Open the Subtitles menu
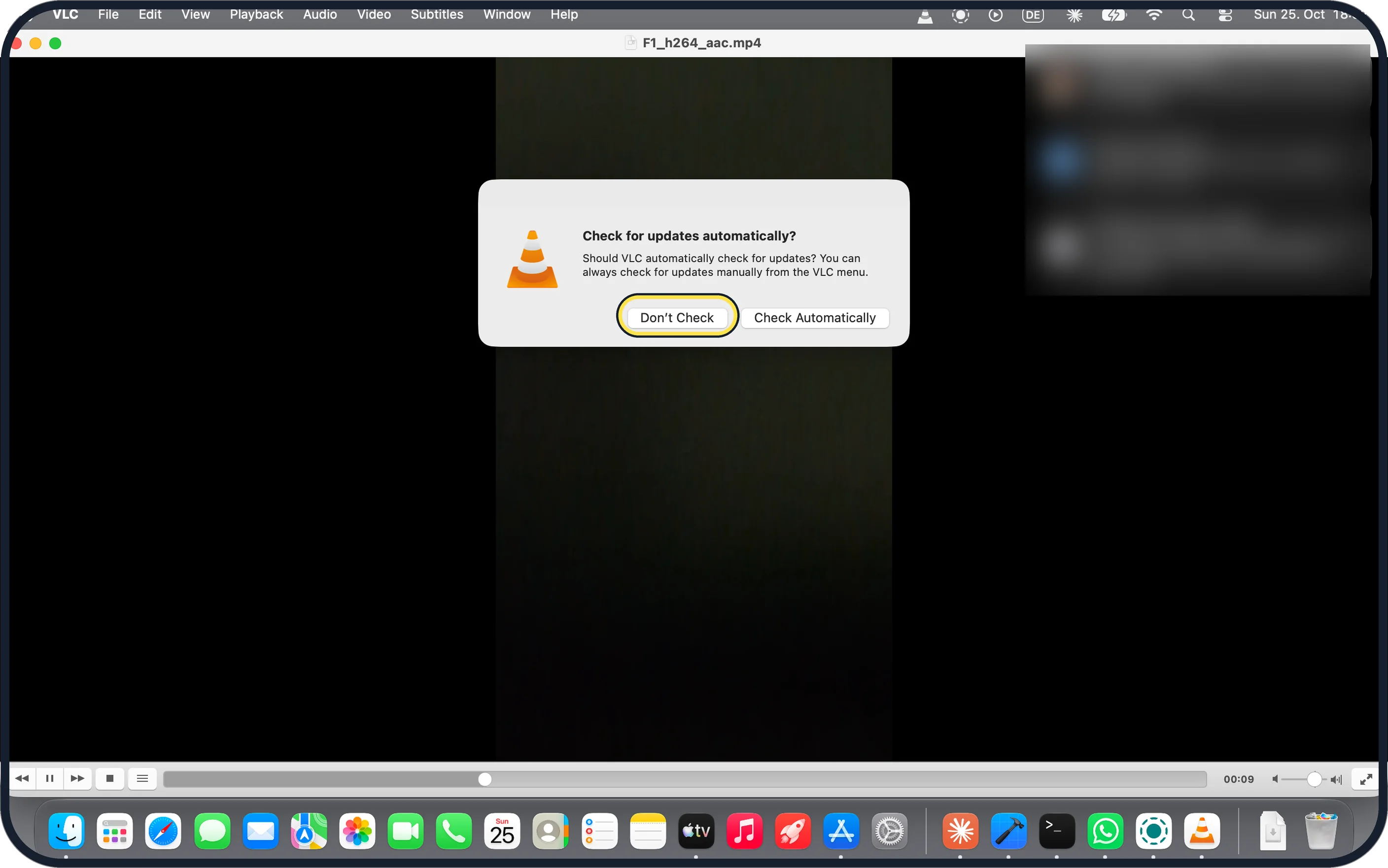The image size is (1388, 868). pyautogui.click(x=436, y=14)
